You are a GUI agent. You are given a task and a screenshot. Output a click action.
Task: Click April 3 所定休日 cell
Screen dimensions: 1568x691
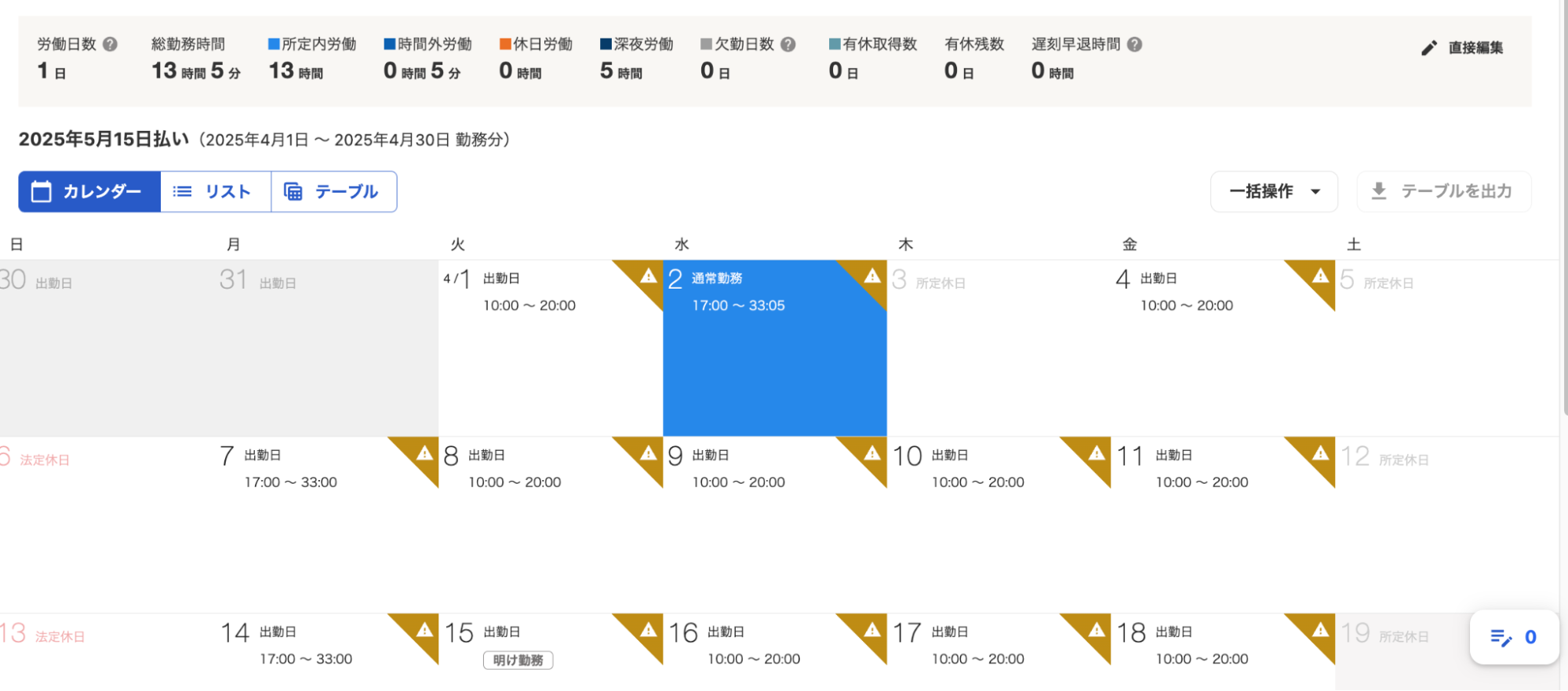click(x=999, y=348)
